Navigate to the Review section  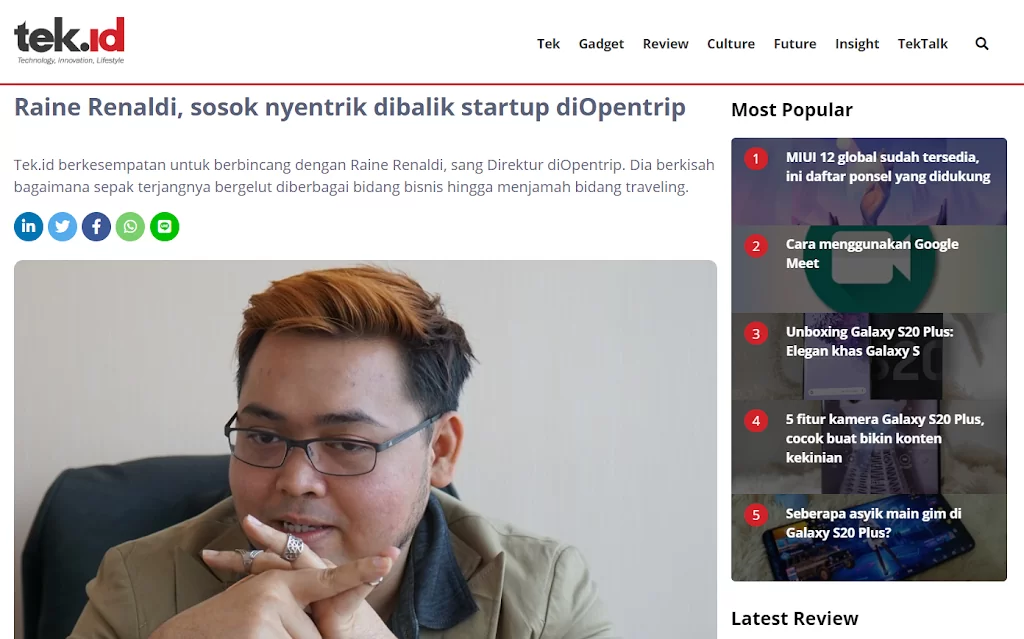pos(665,44)
